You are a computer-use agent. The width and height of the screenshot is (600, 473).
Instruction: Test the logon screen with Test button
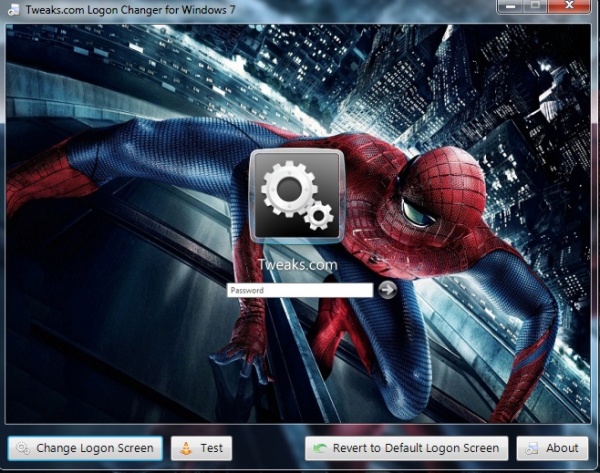201,448
